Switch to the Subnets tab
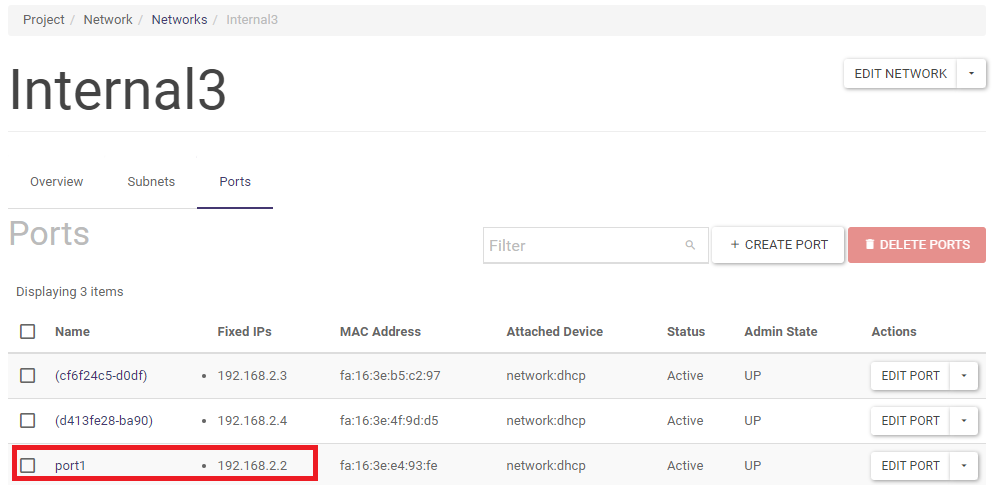 coord(151,182)
